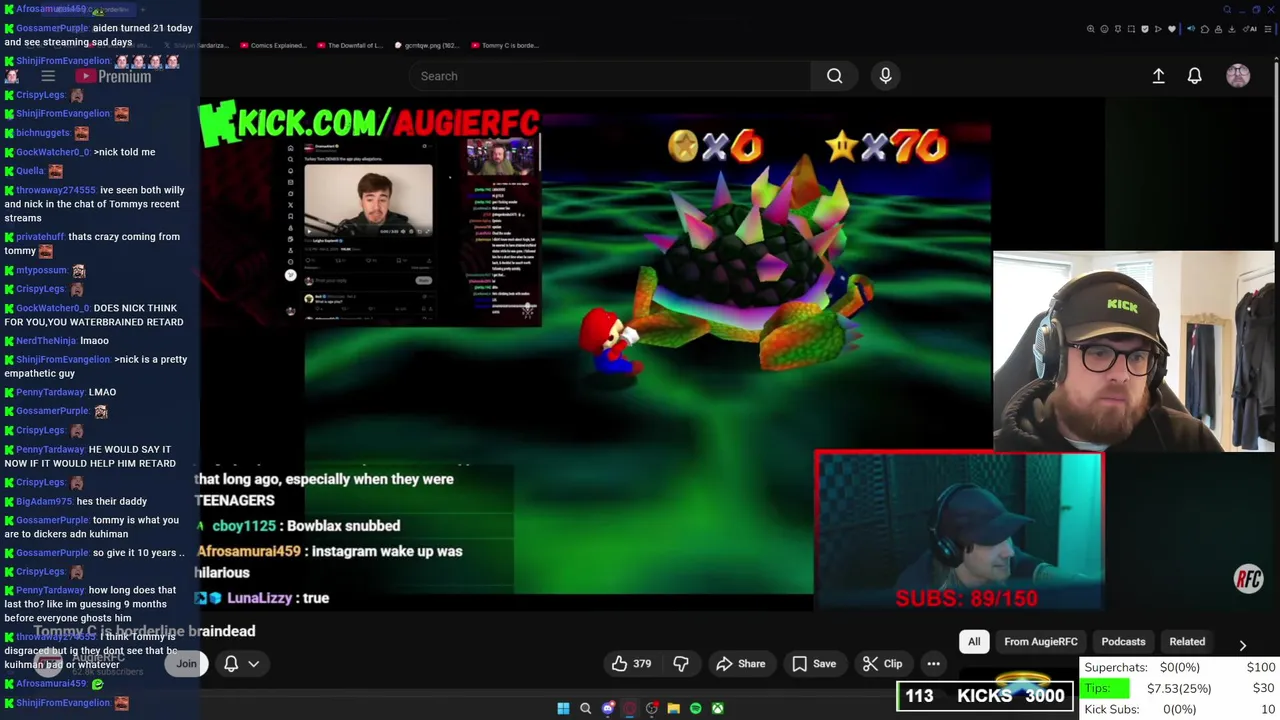Open OBS Studio from taskbar
This screenshot has height=720, width=1280.
651,709
